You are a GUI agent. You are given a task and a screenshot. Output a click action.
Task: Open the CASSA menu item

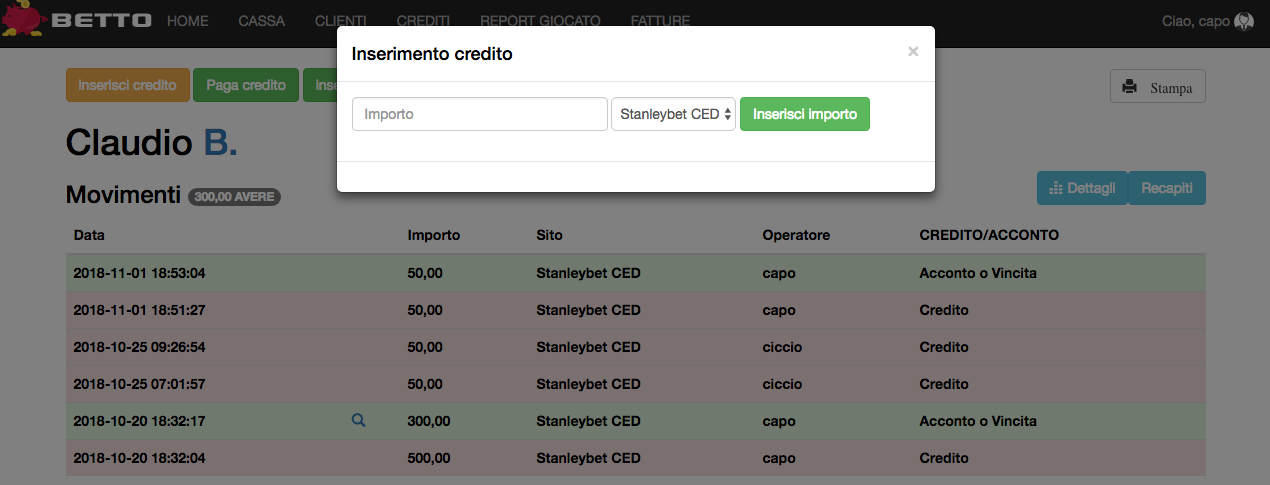[x=262, y=21]
